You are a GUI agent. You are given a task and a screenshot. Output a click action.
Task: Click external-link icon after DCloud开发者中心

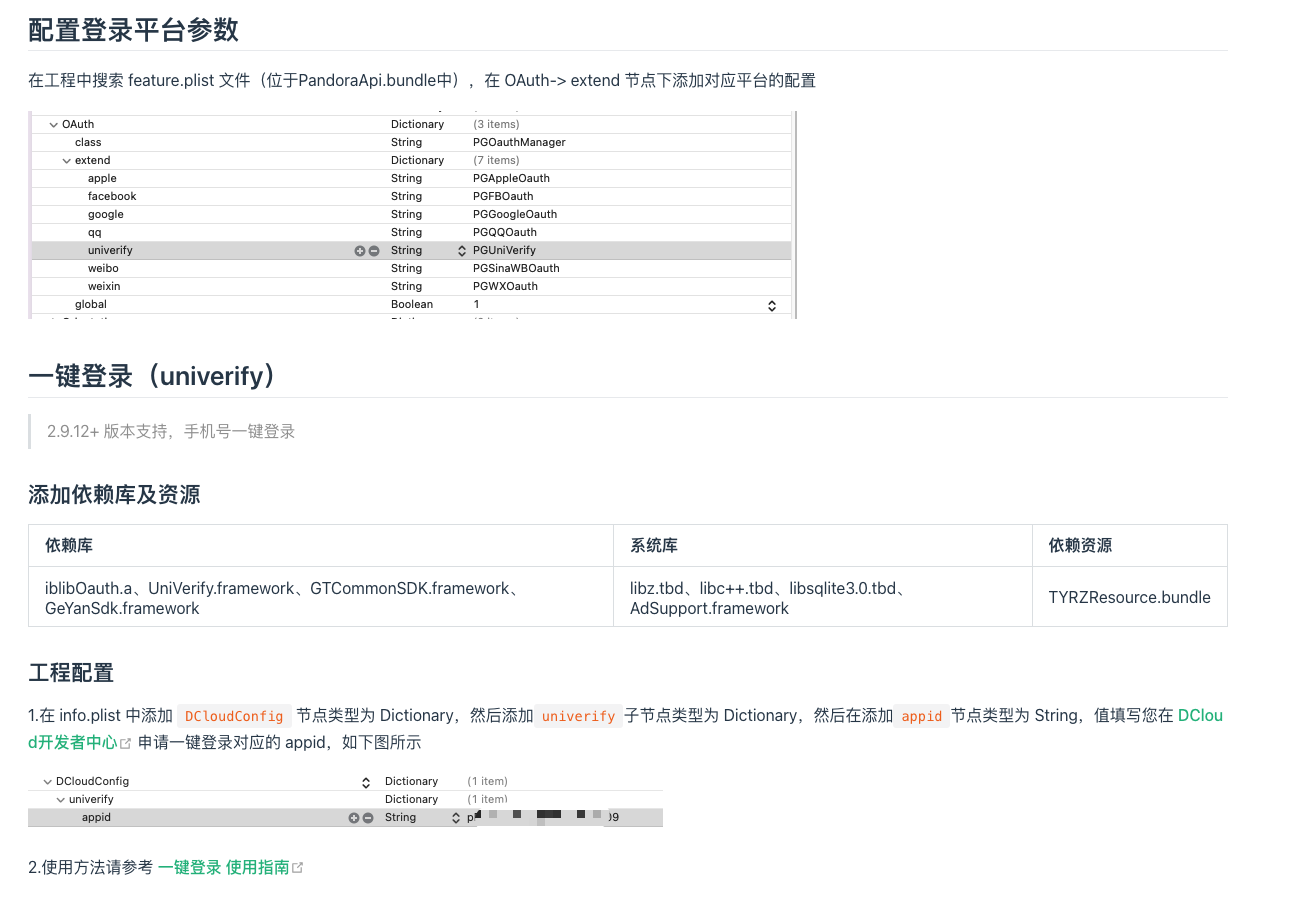coord(126,744)
